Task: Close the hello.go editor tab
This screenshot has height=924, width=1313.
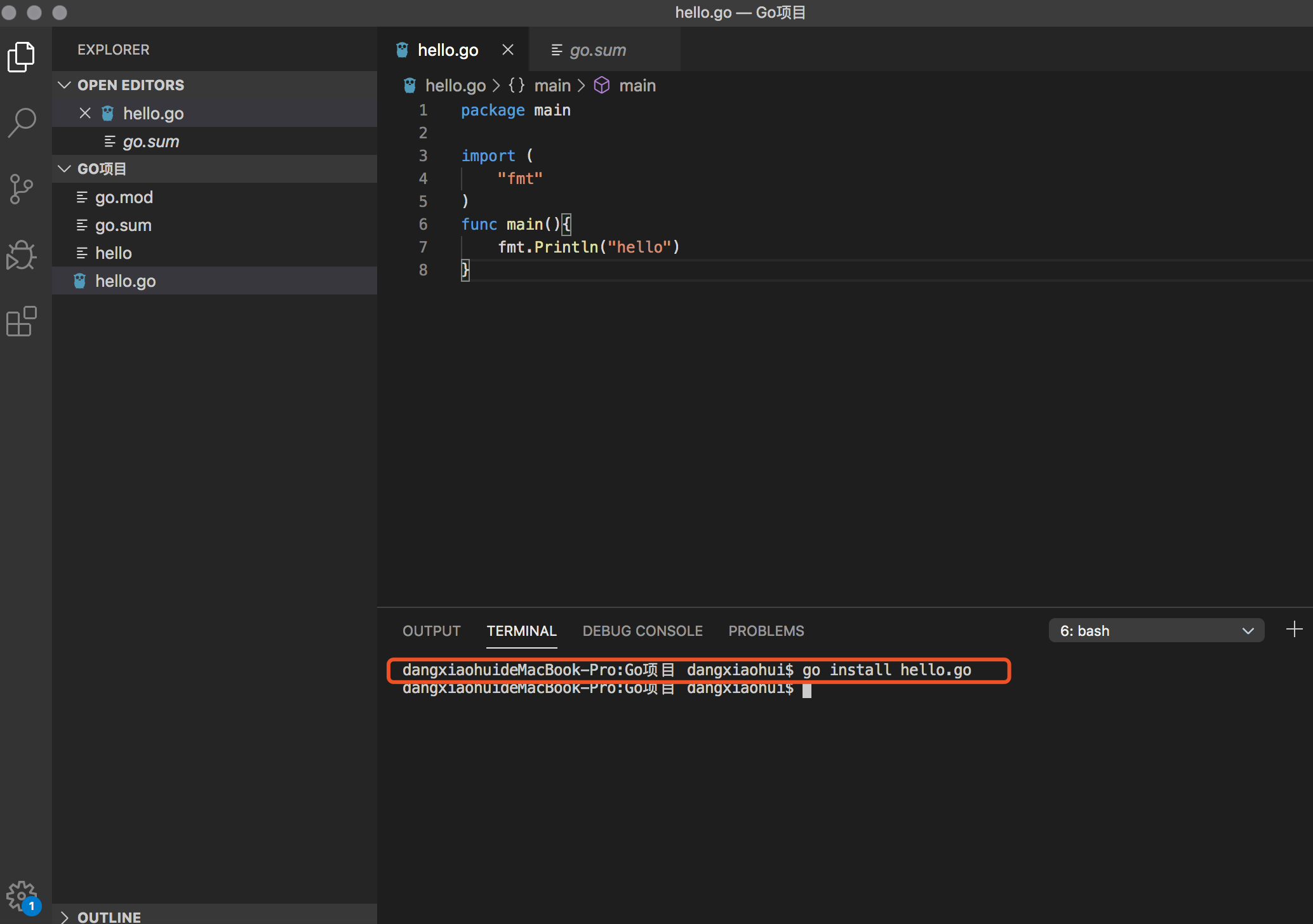Action: pos(508,49)
